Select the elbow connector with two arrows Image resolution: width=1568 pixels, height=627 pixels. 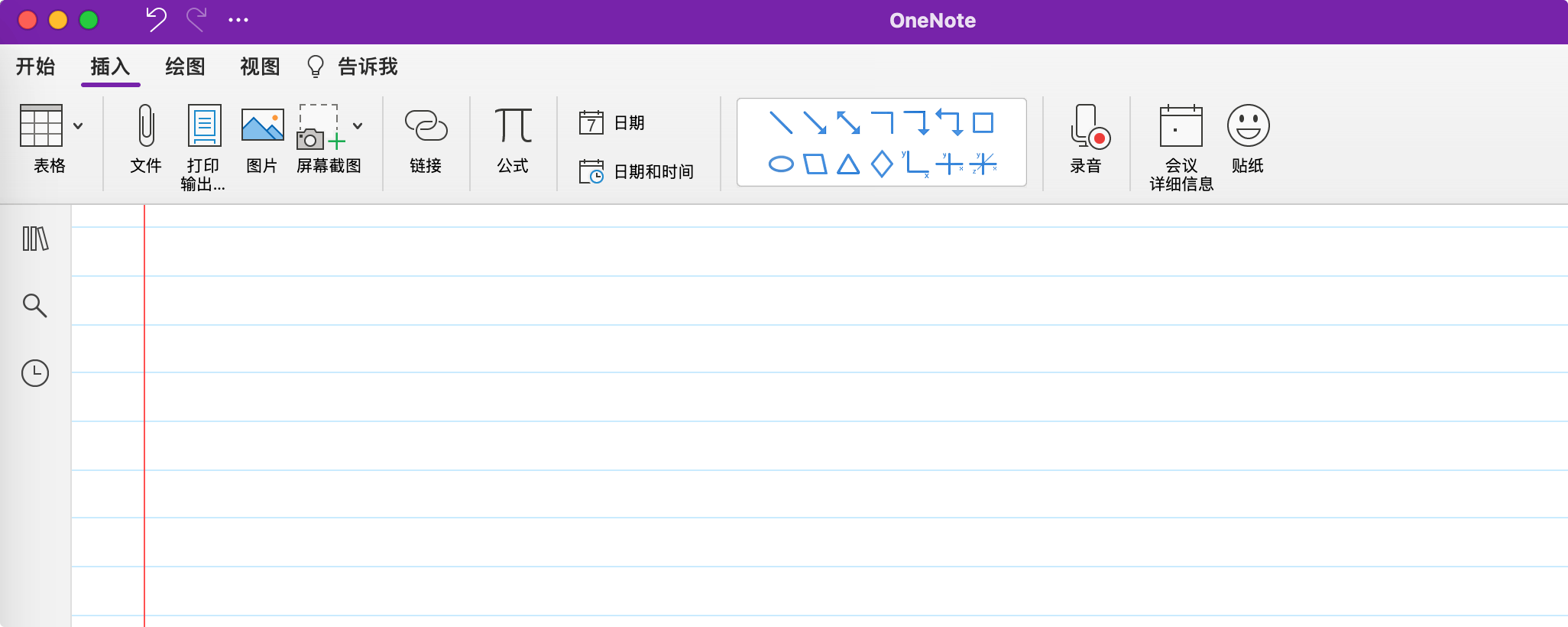[950, 122]
